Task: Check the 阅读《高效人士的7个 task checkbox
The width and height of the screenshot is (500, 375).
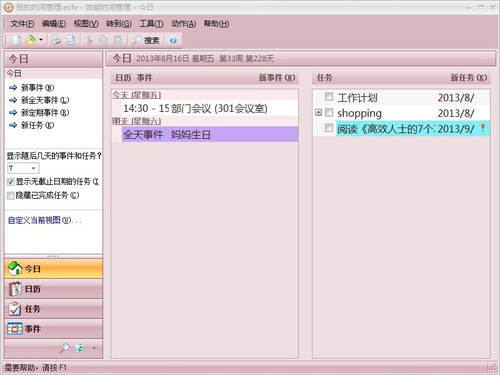Action: [329, 128]
